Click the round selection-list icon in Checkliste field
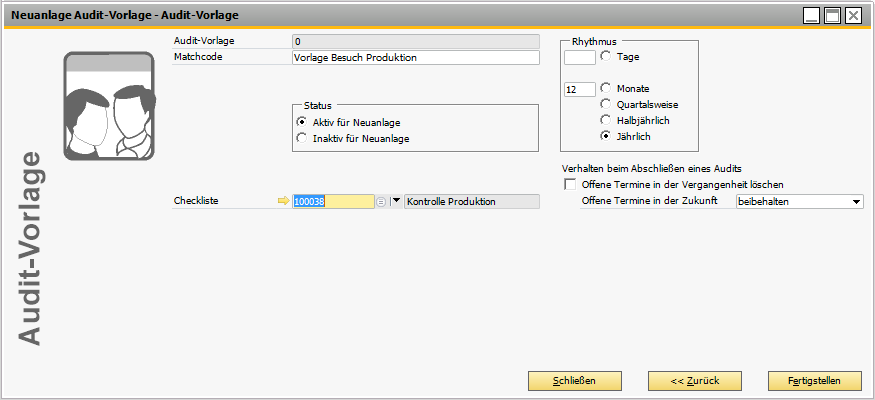Viewport: 875px width, 400px height. [381, 202]
